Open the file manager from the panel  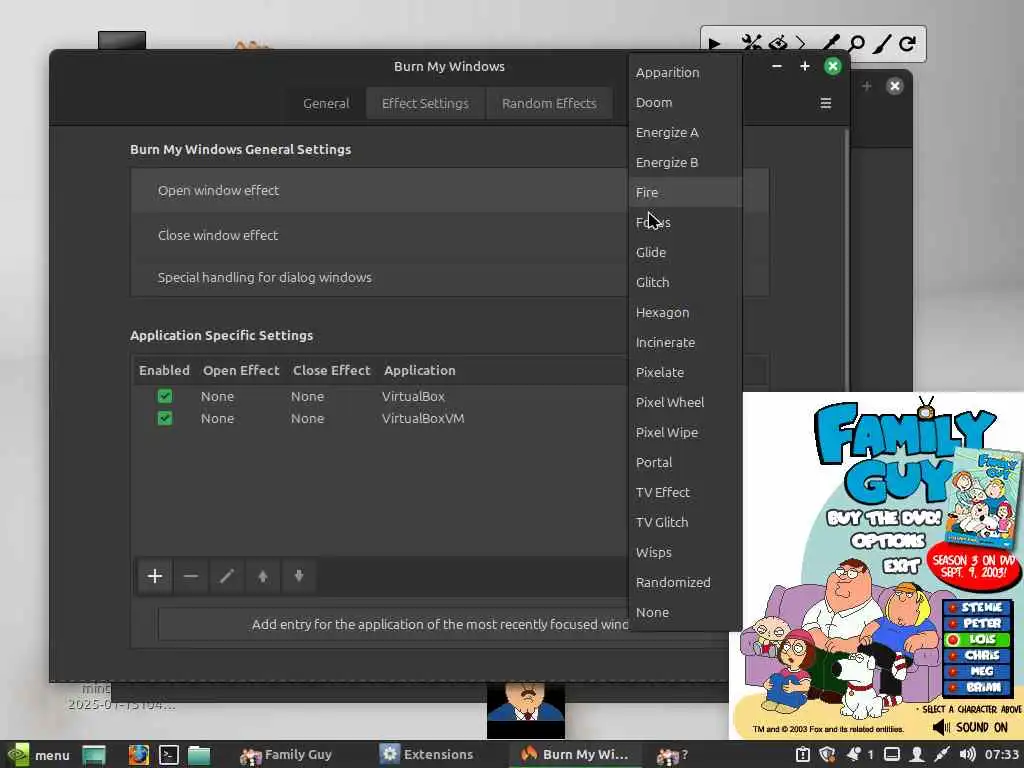[x=199, y=755]
